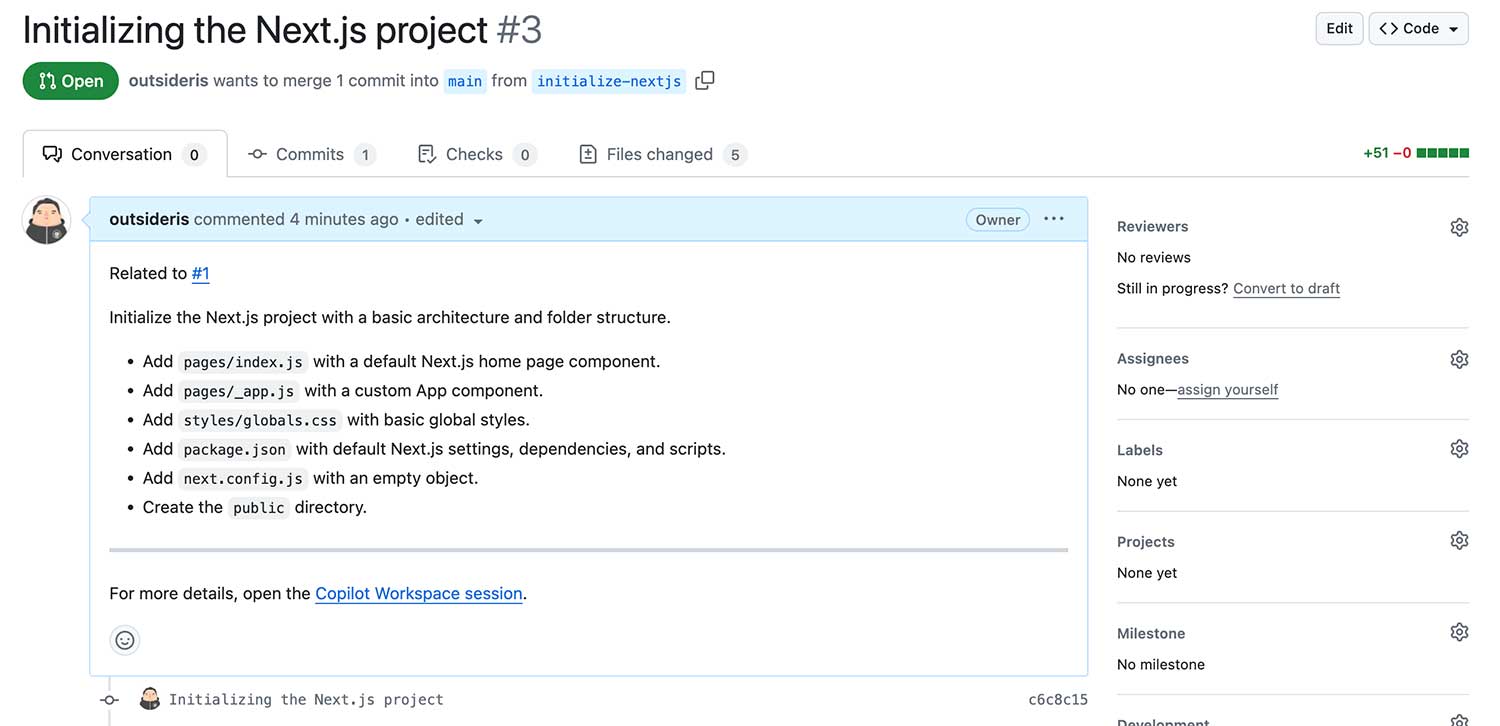
Task: Click the Labels section heading
Action: pos(1140,450)
